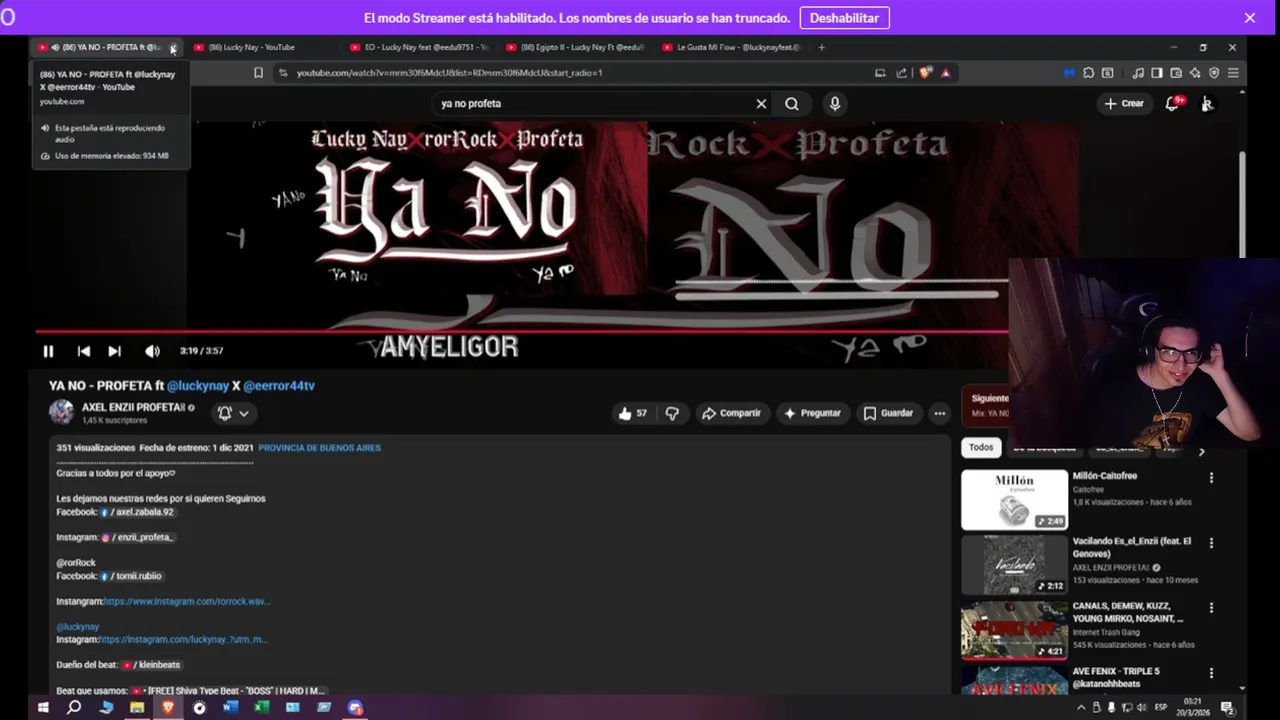Dislike the video with thumbs down

point(672,413)
